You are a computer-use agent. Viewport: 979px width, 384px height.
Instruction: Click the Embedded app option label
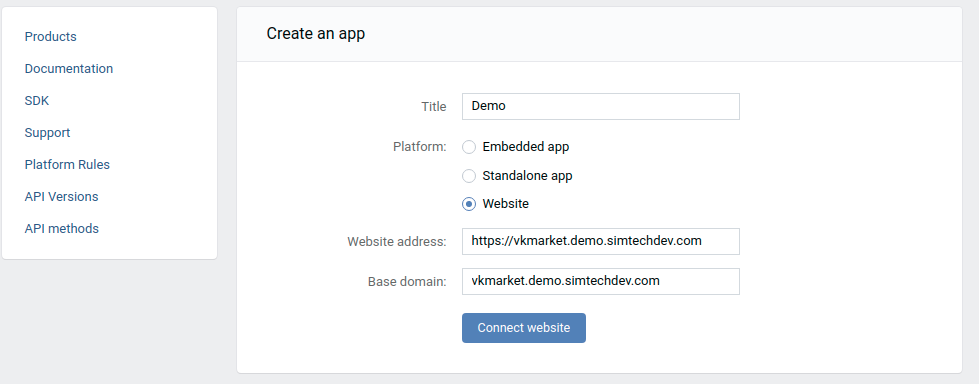[526, 147]
